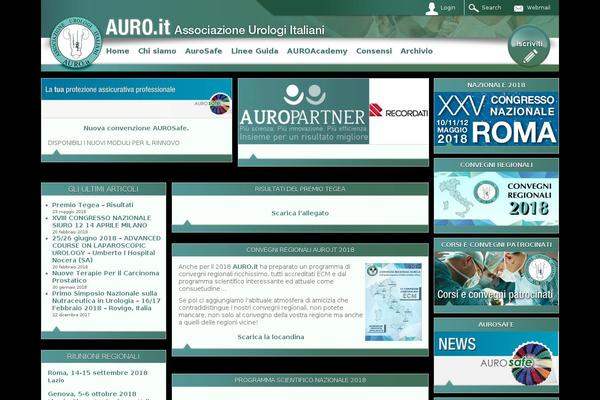The height and width of the screenshot is (400, 600).
Task: Open the Primo Simposio Nazionale sulla Nutraceutica article
Action: point(106,300)
